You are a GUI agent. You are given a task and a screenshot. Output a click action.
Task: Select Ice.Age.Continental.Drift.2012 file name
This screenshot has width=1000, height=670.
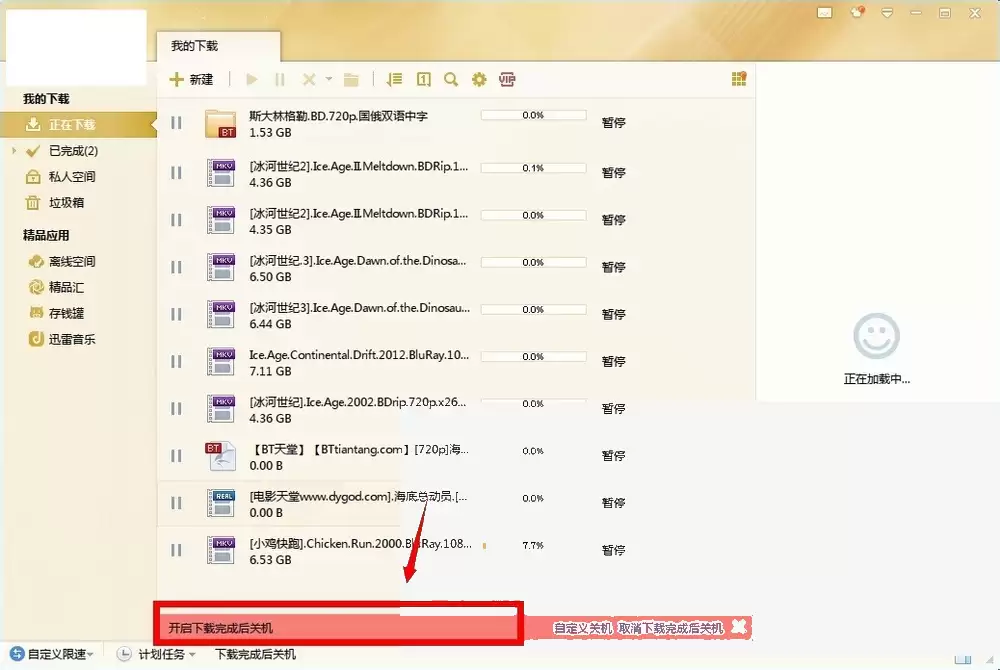[359, 355]
